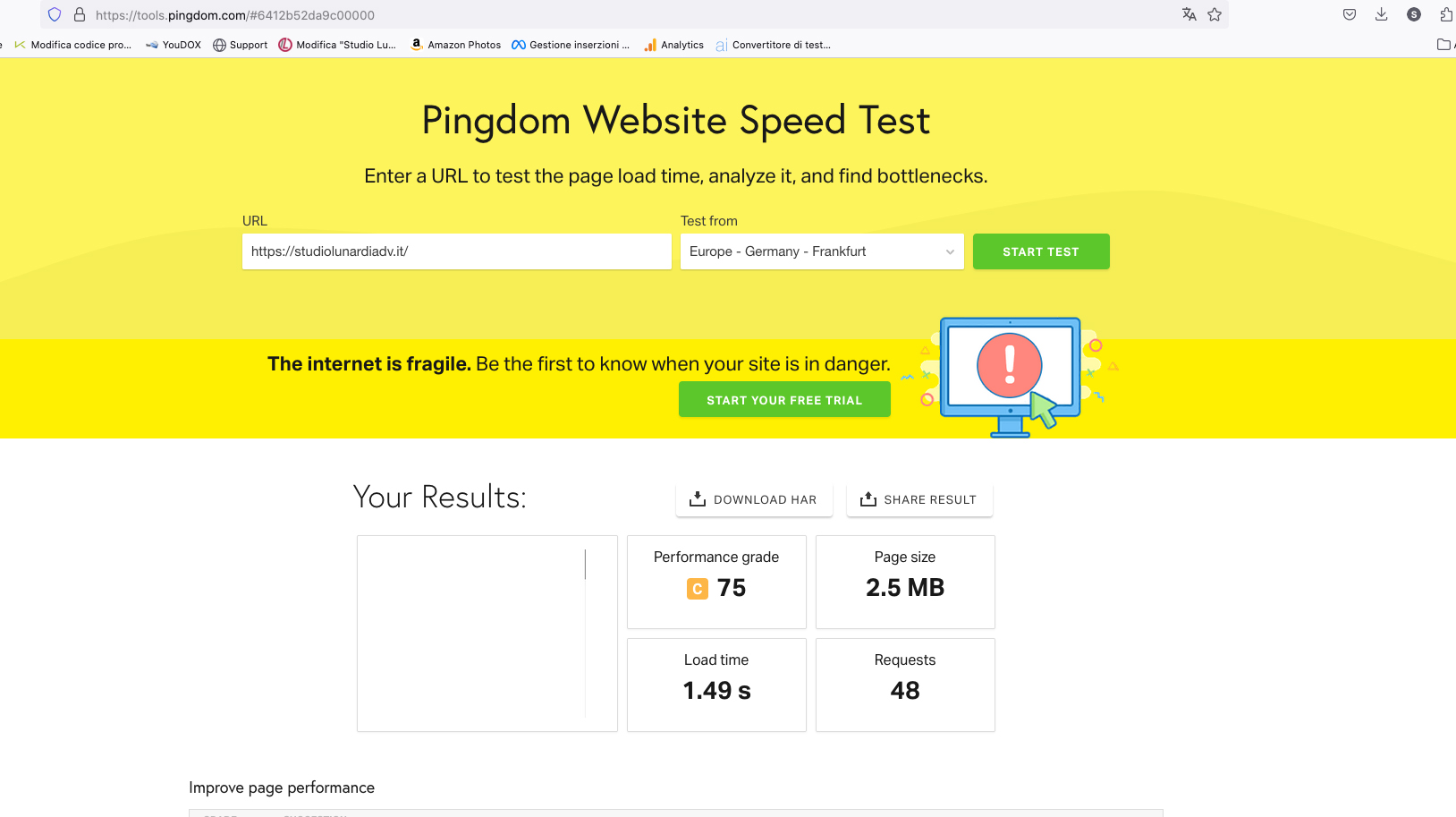
Task: Open the extensions puzzle icon
Action: point(1446,14)
